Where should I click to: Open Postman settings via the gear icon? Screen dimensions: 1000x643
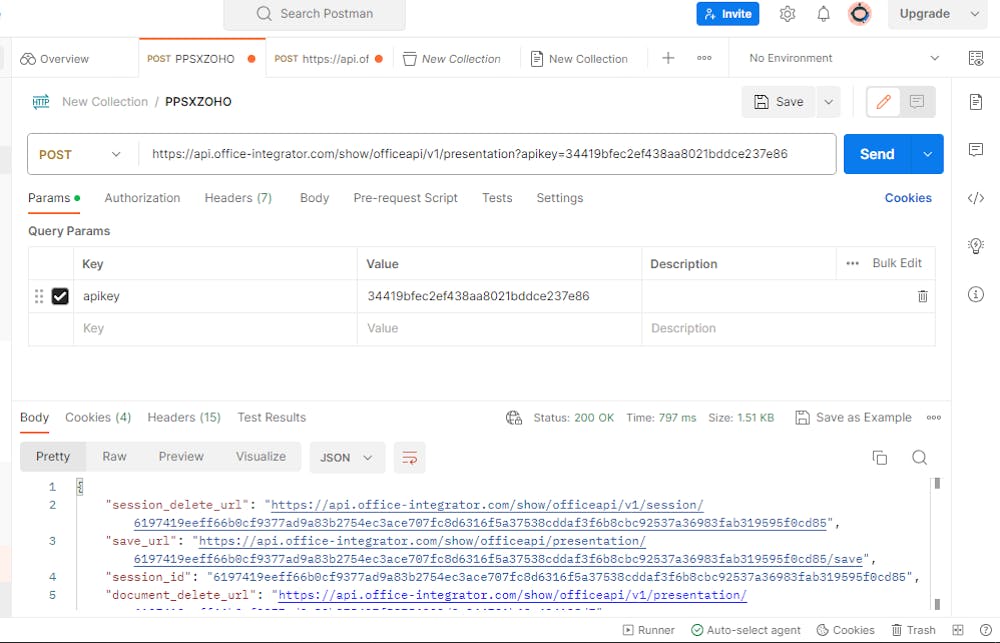[x=787, y=14]
